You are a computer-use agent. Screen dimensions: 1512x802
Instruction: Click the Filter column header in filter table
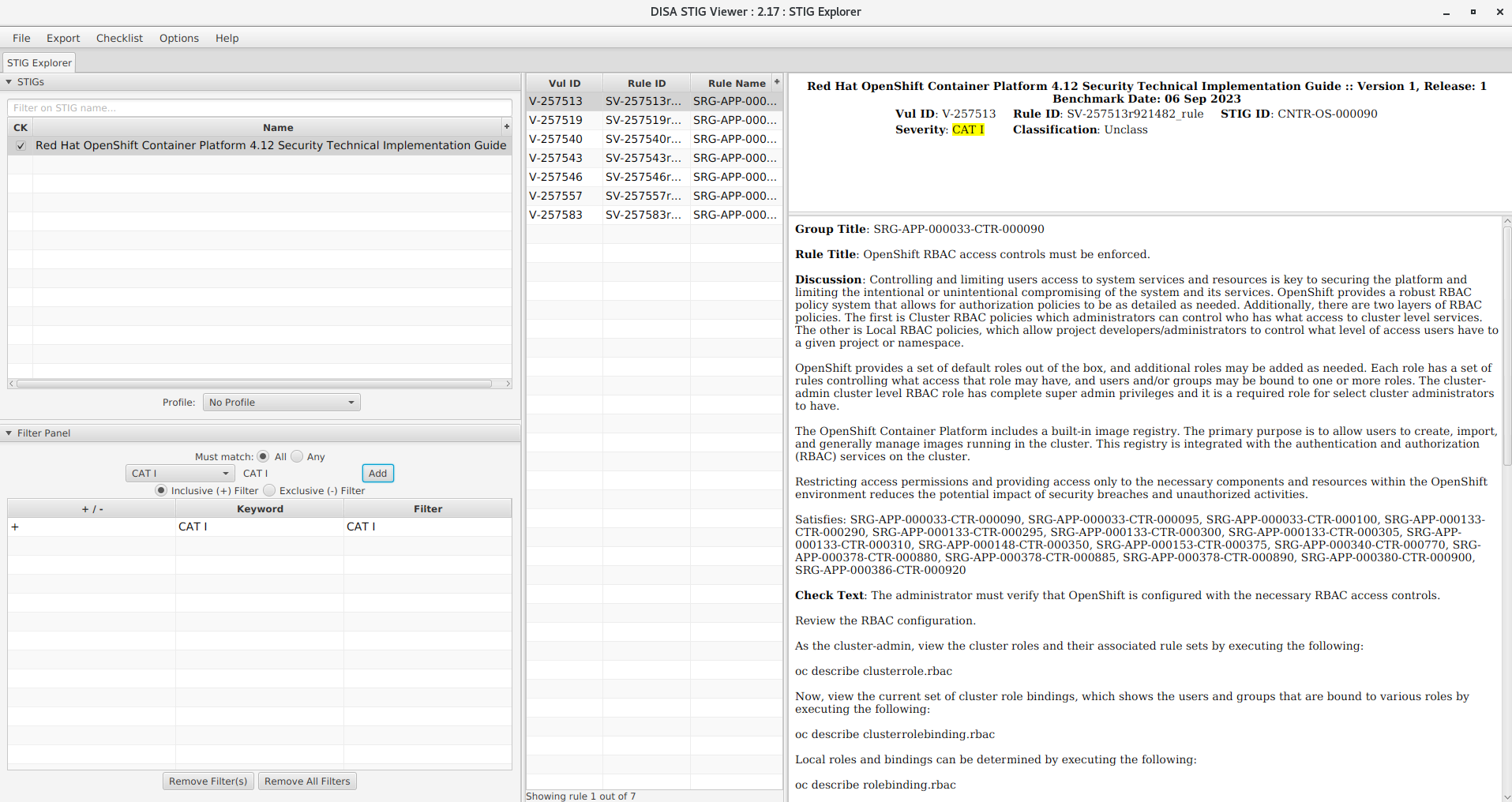click(428, 509)
